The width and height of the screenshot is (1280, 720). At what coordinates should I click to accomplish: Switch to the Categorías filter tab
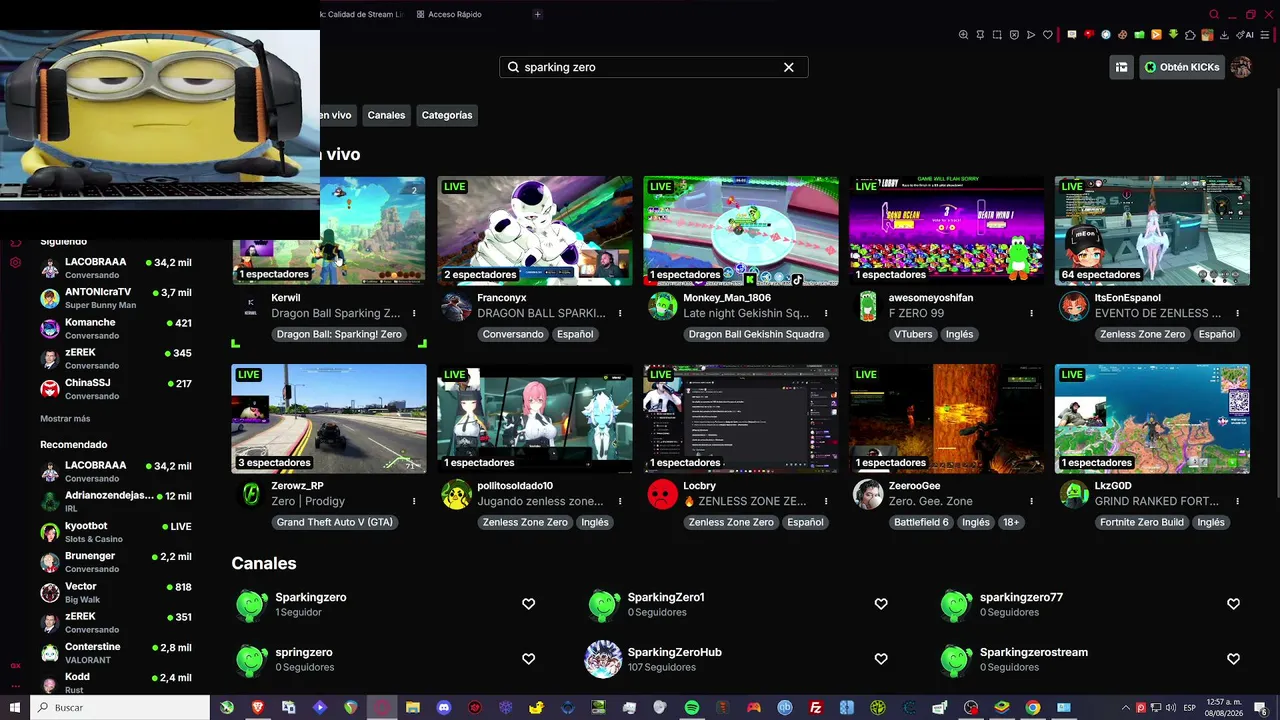click(447, 115)
